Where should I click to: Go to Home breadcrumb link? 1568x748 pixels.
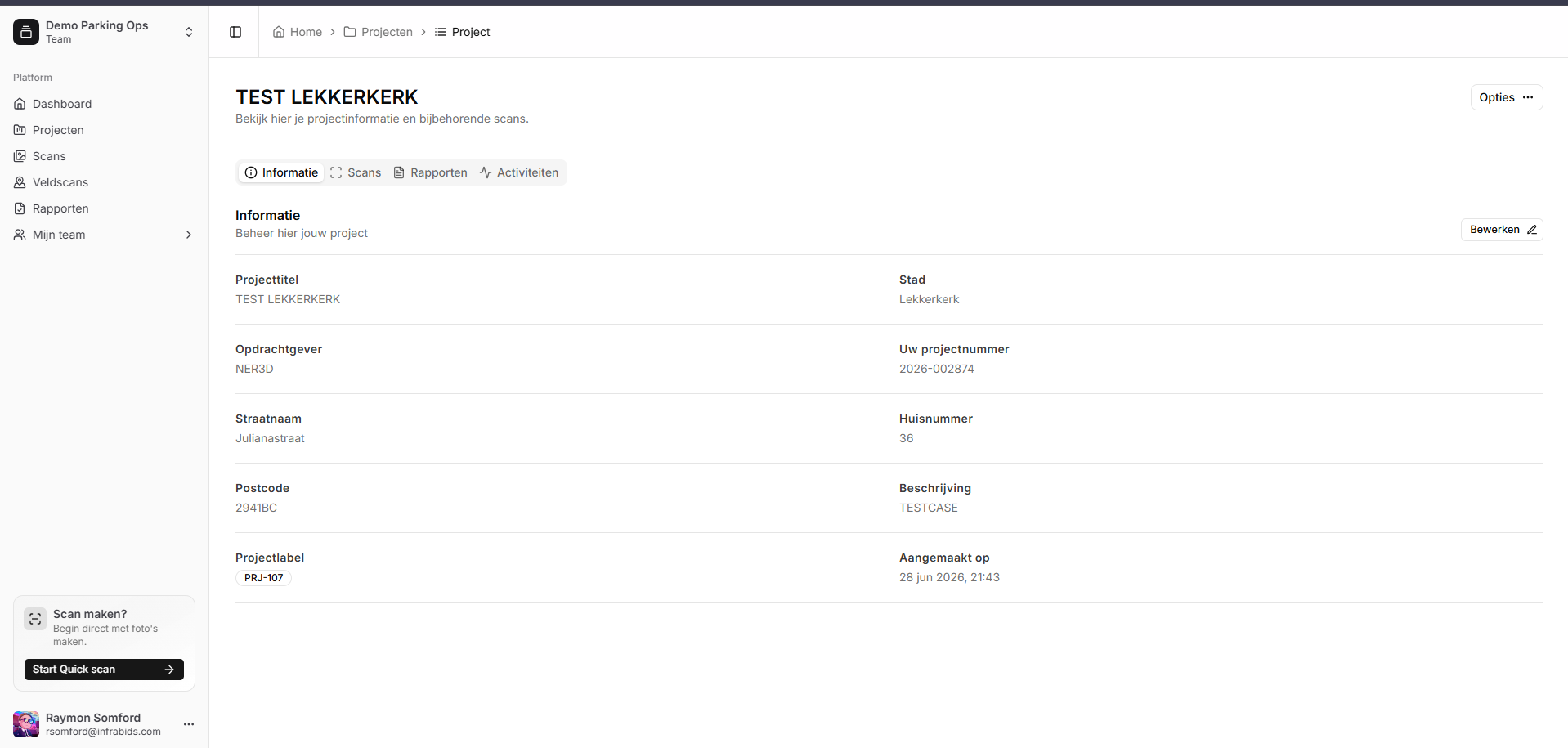[298, 32]
